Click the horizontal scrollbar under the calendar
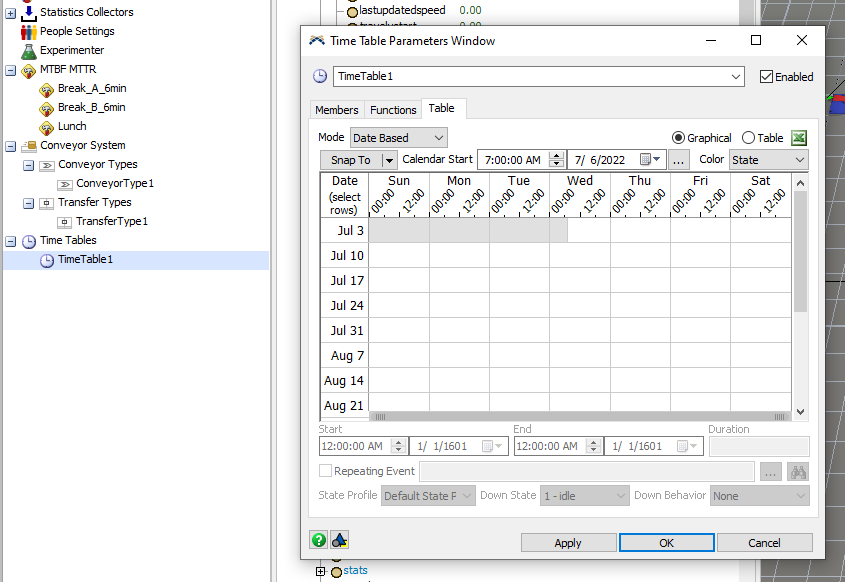Screen dimensions: 845x582 pos(580,416)
